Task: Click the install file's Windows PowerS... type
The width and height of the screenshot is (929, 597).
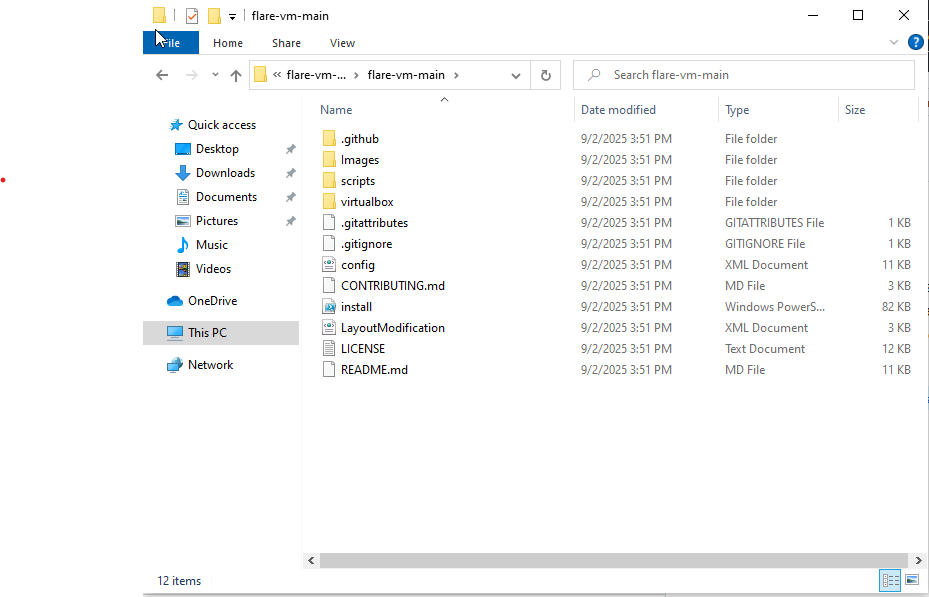Action: [x=774, y=307]
